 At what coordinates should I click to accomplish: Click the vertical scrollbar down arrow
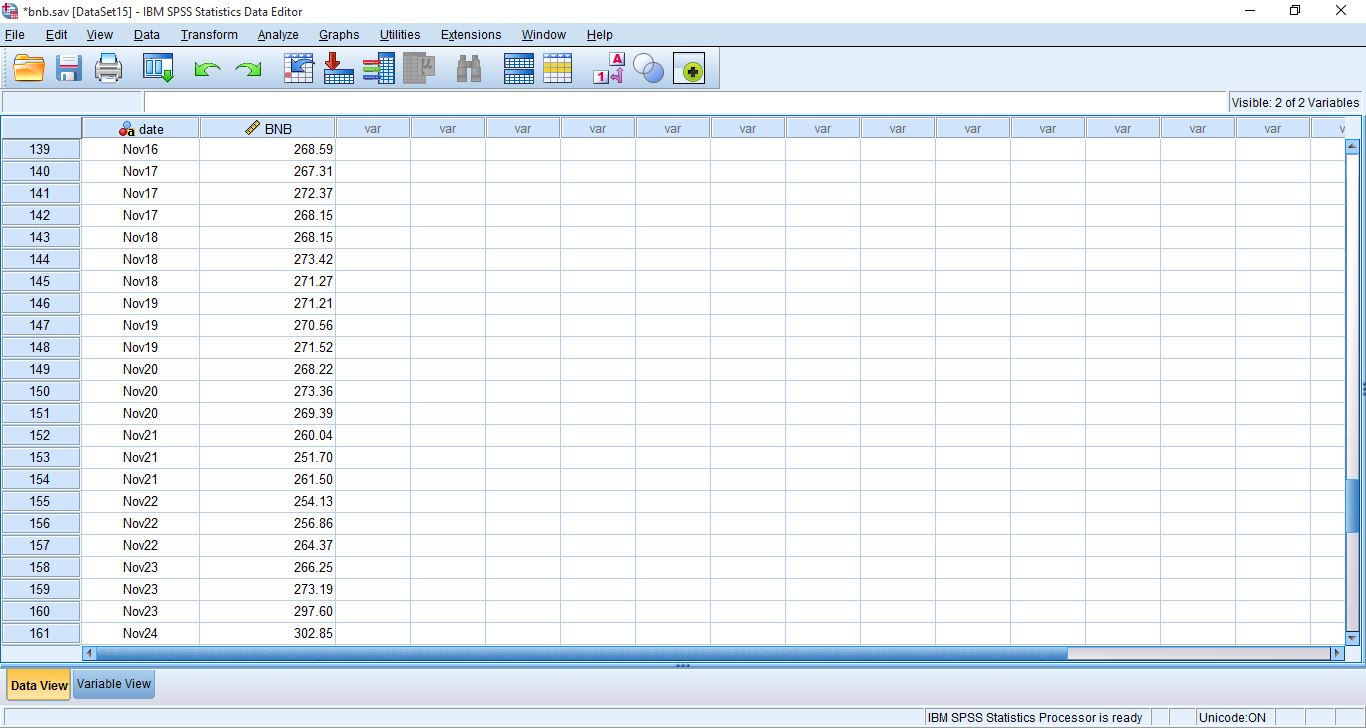click(1353, 637)
